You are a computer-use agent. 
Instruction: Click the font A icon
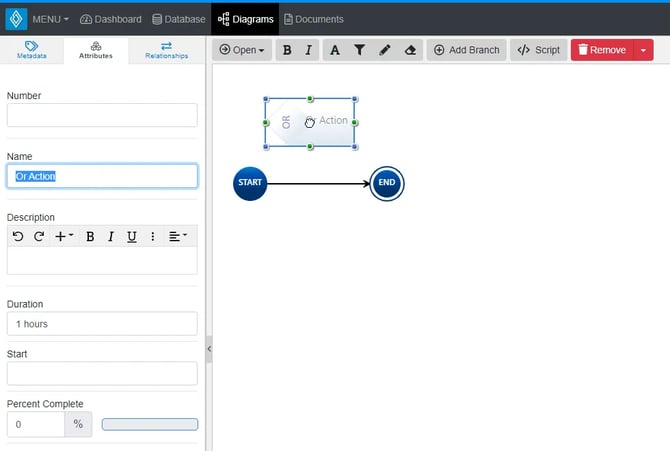(335, 50)
